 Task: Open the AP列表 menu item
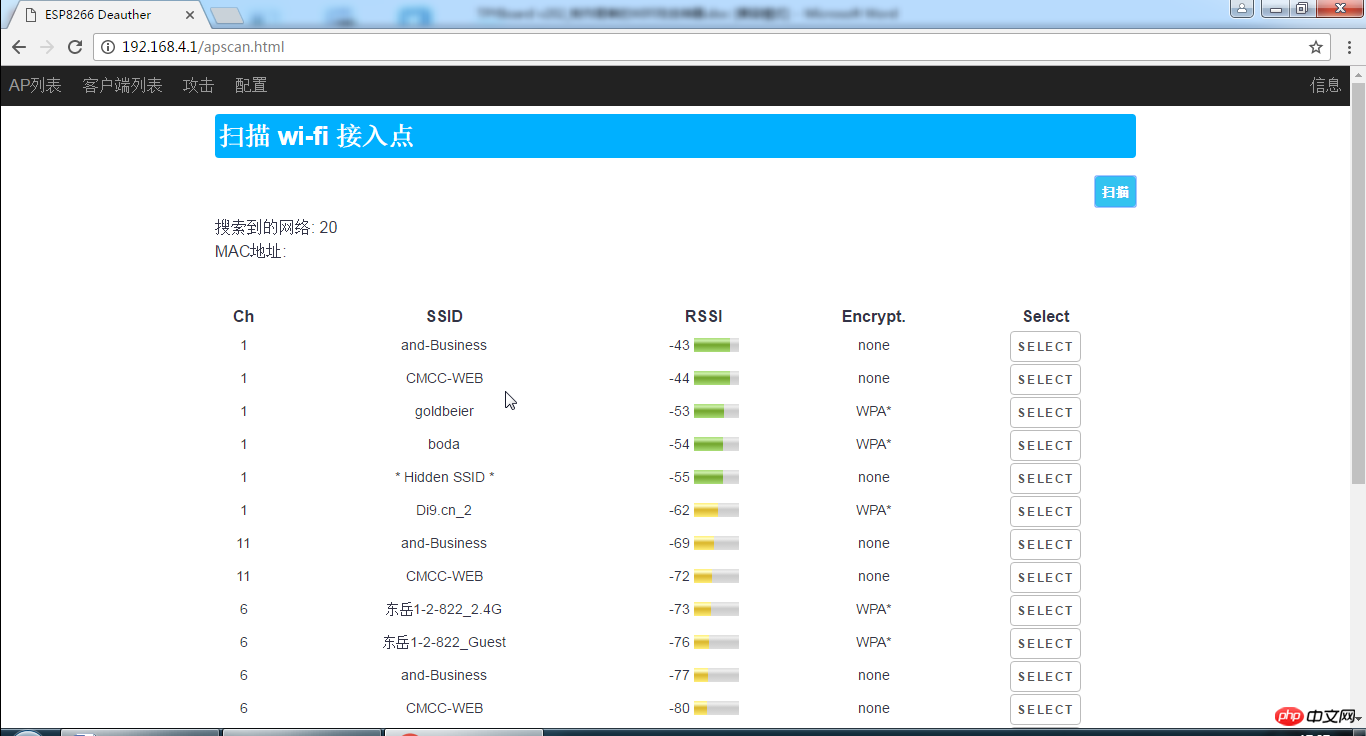[x=35, y=86]
